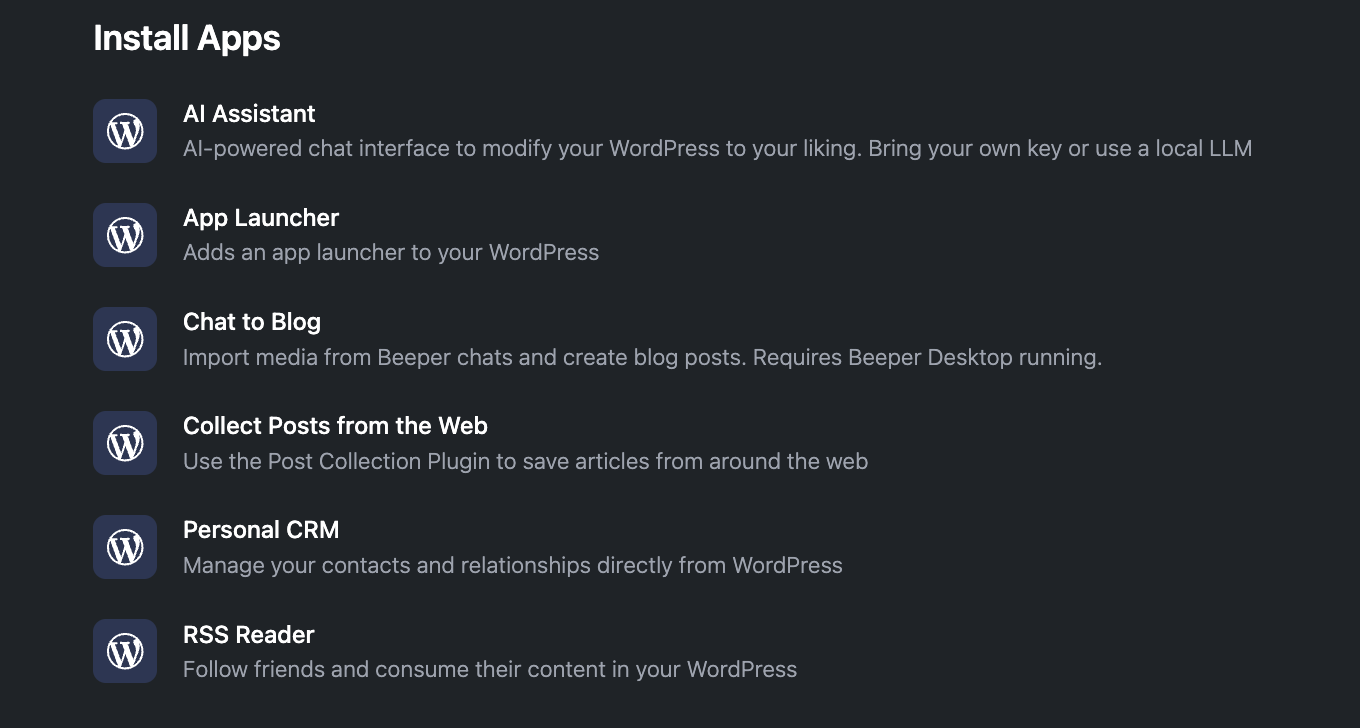Open Collect Posts from the Web
Image resolution: width=1360 pixels, height=728 pixels.
(335, 425)
